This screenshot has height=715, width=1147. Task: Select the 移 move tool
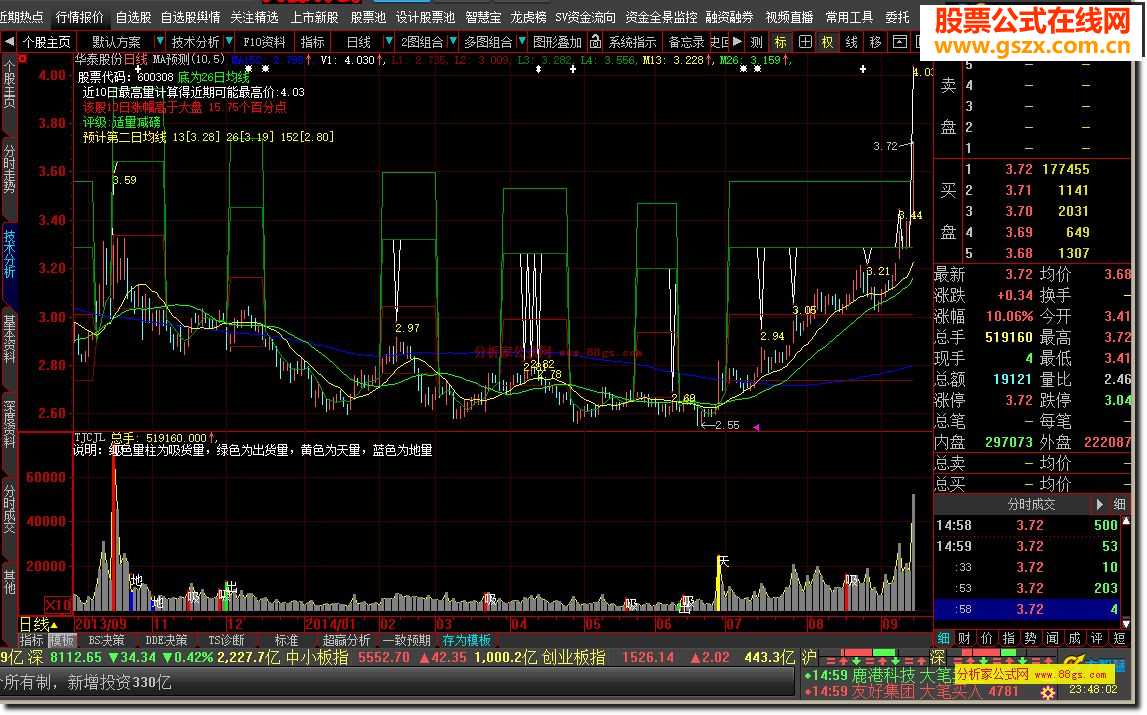pyautogui.click(x=875, y=42)
